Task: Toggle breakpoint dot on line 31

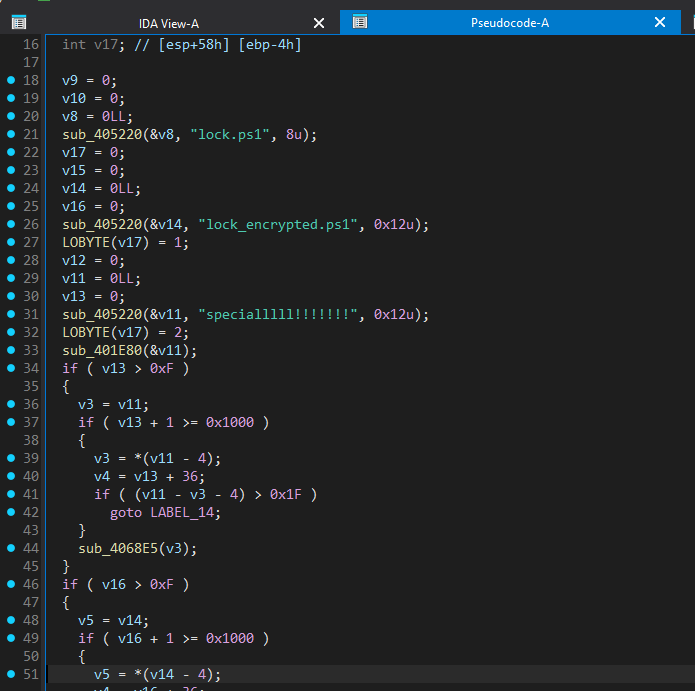Action: tap(11, 314)
